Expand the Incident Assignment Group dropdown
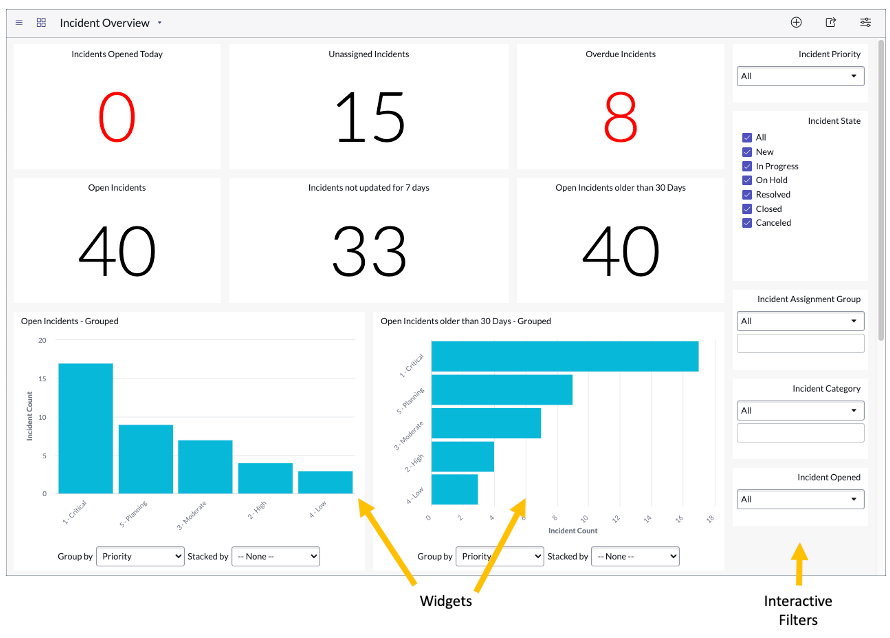Image resolution: width=890 pixels, height=638 pixels. click(x=800, y=320)
